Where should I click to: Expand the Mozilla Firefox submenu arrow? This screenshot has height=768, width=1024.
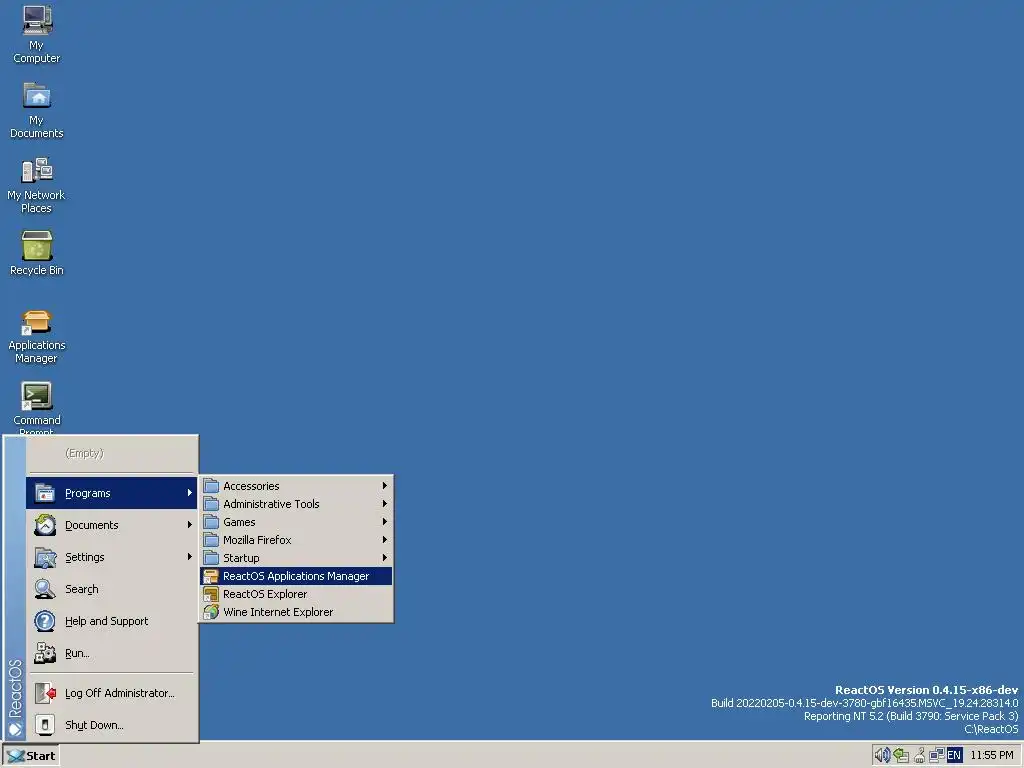coord(385,540)
